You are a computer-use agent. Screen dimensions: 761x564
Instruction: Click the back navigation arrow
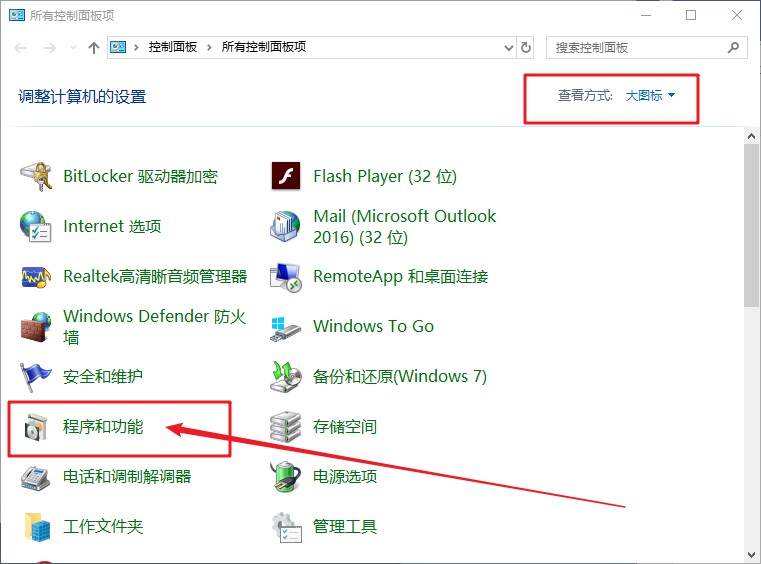tap(20, 48)
